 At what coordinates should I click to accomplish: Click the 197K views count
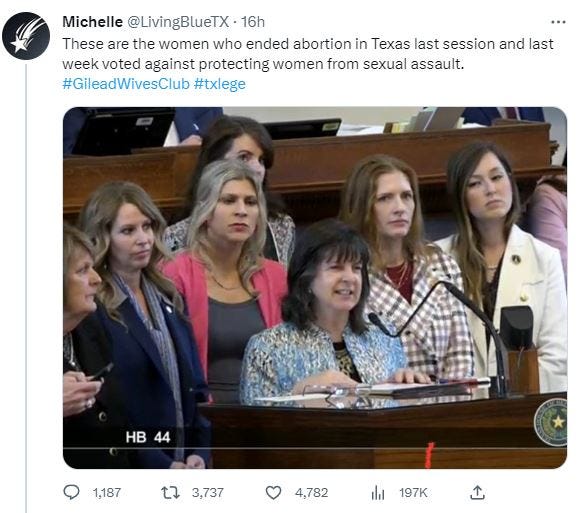[413, 493]
